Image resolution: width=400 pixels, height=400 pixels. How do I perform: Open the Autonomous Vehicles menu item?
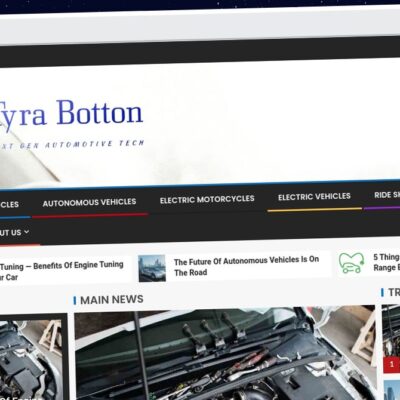tap(89, 202)
